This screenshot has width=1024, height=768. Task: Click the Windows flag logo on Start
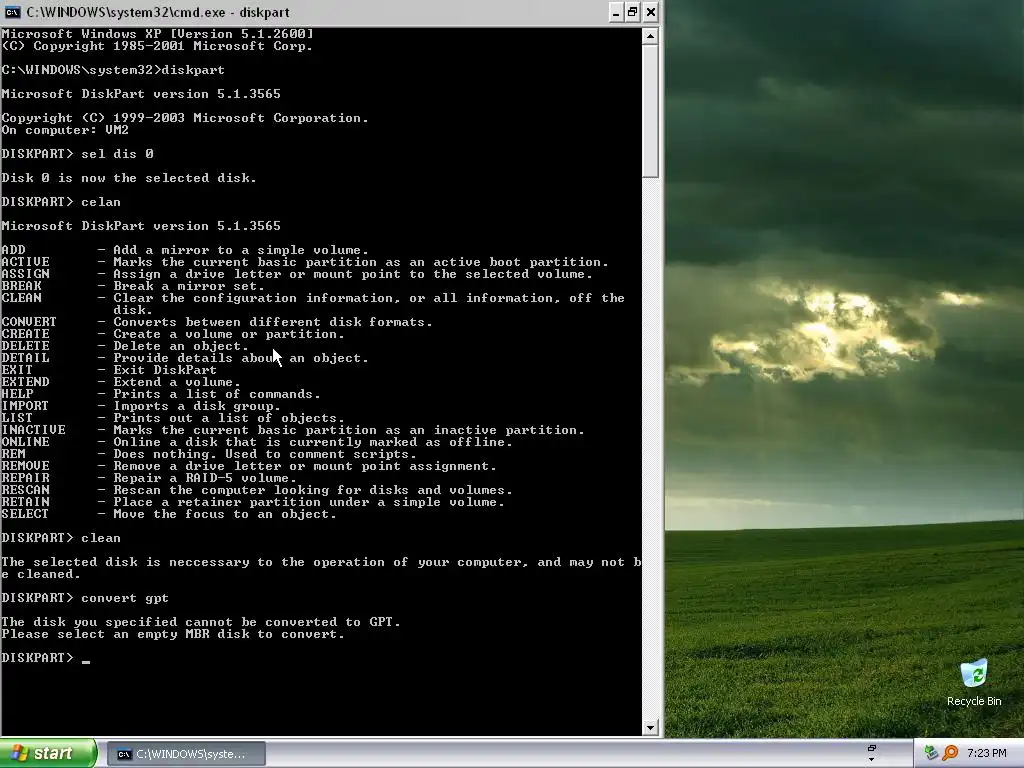pos(18,753)
